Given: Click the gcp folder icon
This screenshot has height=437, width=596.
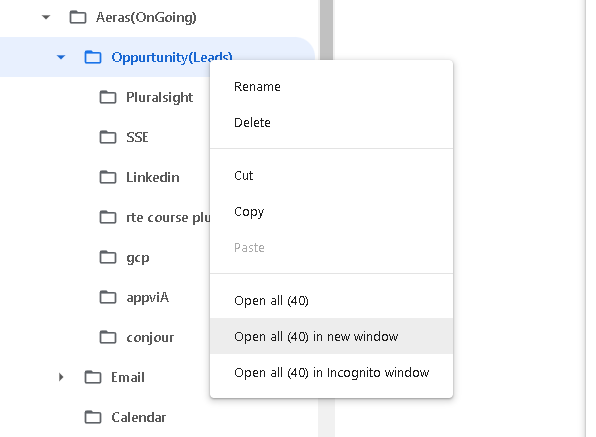Looking at the screenshot, I should 108,257.
